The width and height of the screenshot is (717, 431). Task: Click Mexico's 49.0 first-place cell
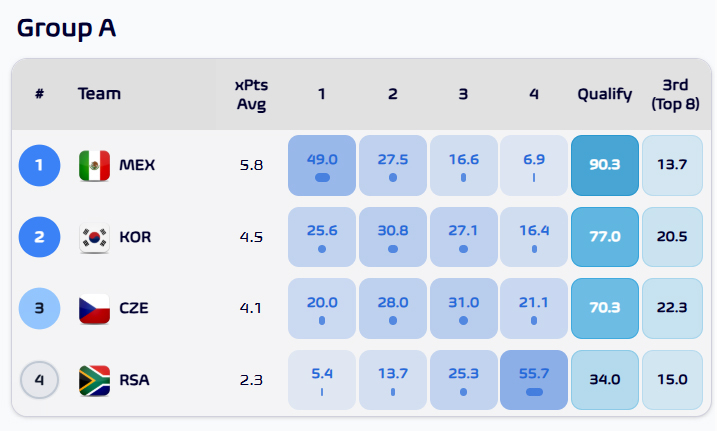coord(322,165)
